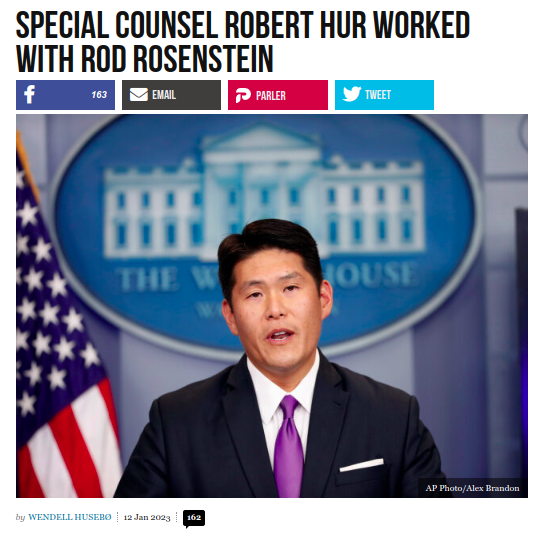Image resolution: width=540 pixels, height=537 pixels.
Task: Share the article via the PARLER label
Action: [x=271, y=95]
